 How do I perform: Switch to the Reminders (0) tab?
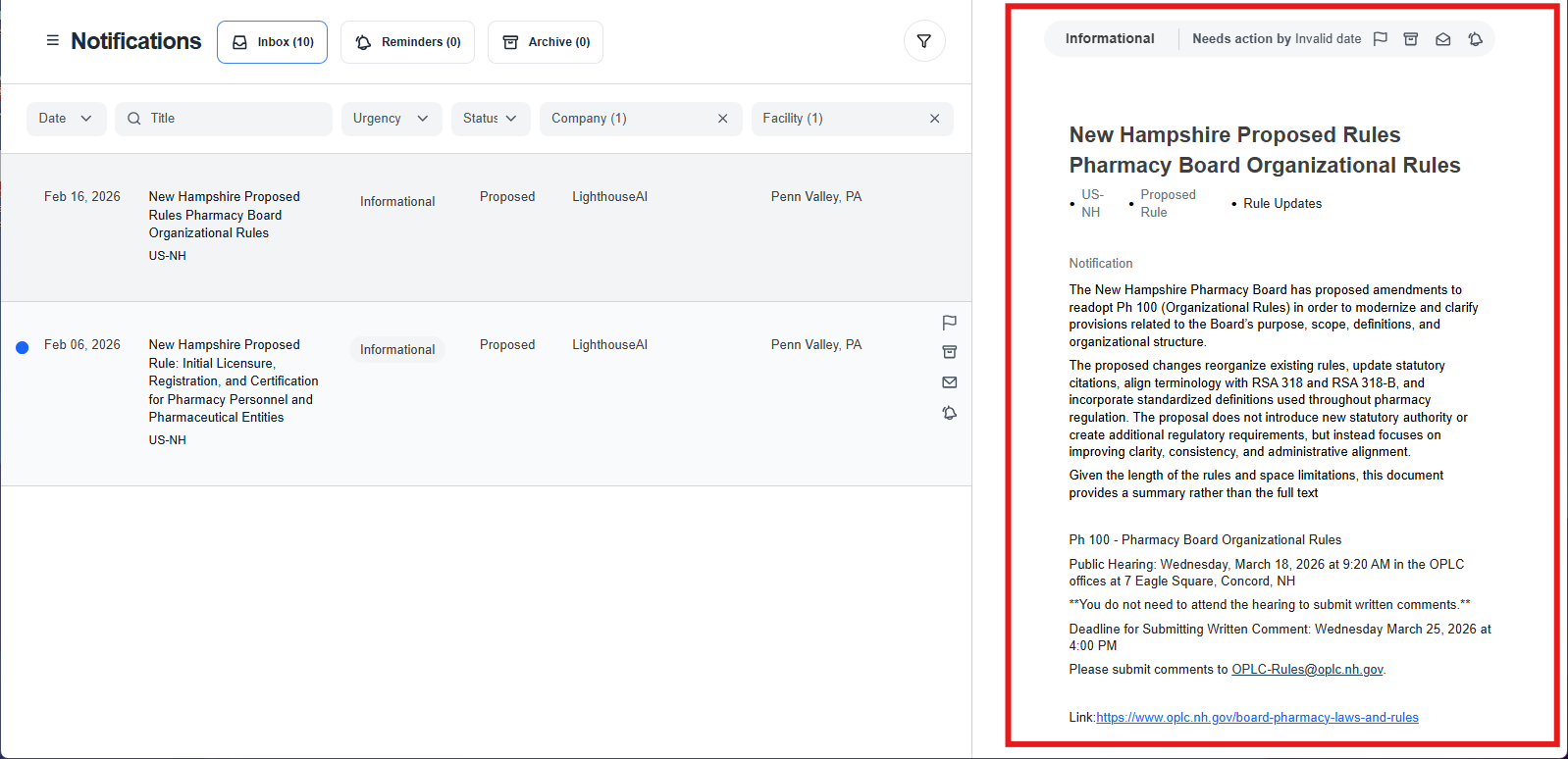coord(407,42)
